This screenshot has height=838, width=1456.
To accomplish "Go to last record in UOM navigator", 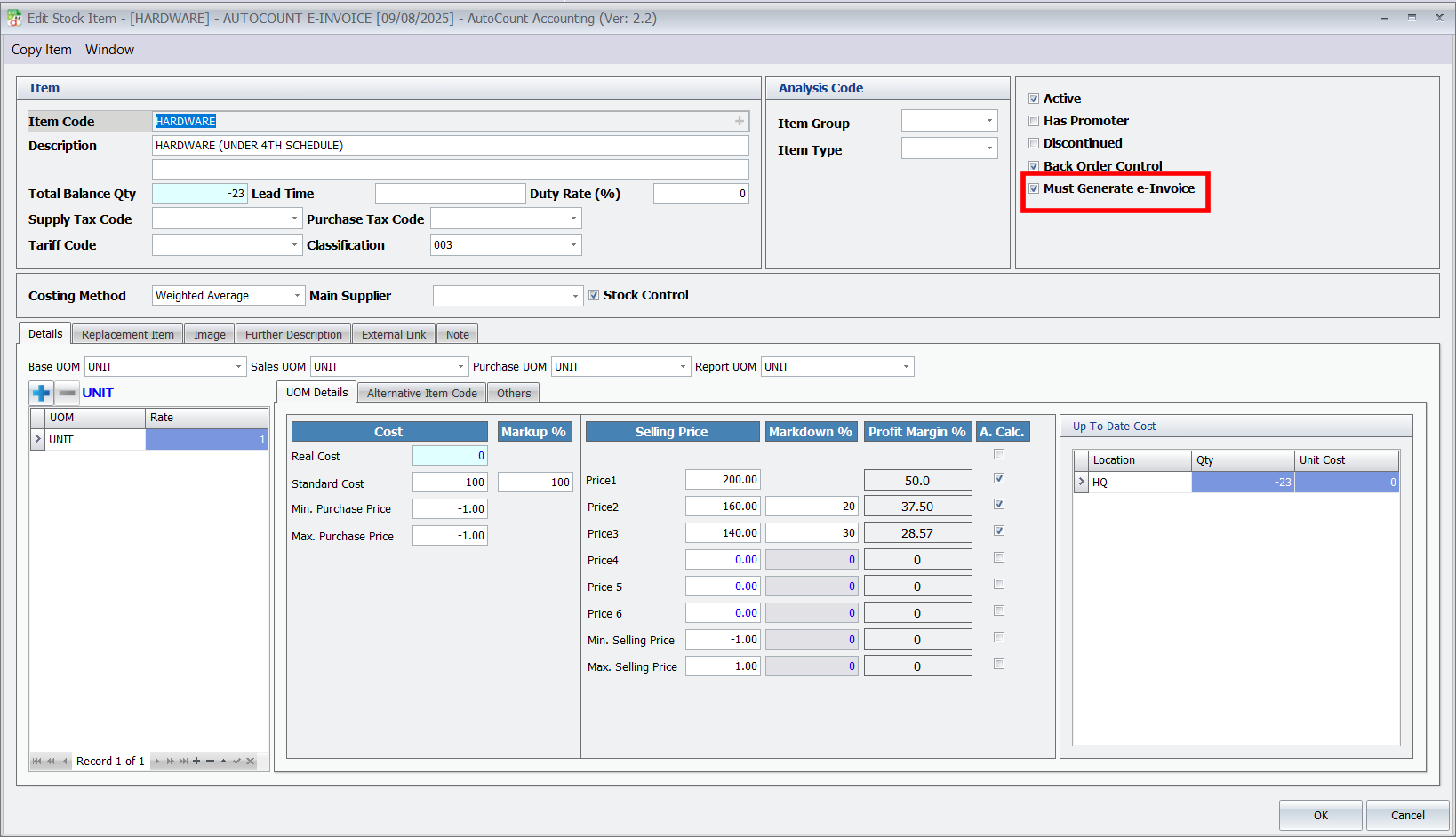I will 183,762.
